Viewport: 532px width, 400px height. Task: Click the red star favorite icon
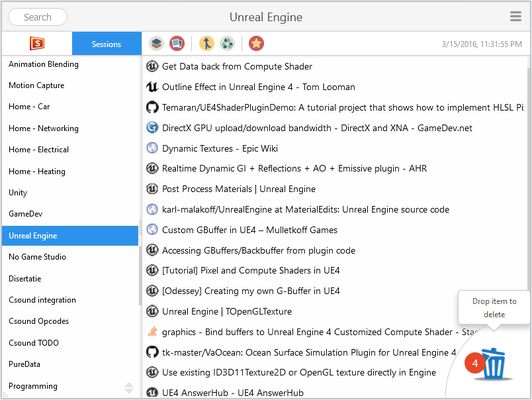click(256, 43)
